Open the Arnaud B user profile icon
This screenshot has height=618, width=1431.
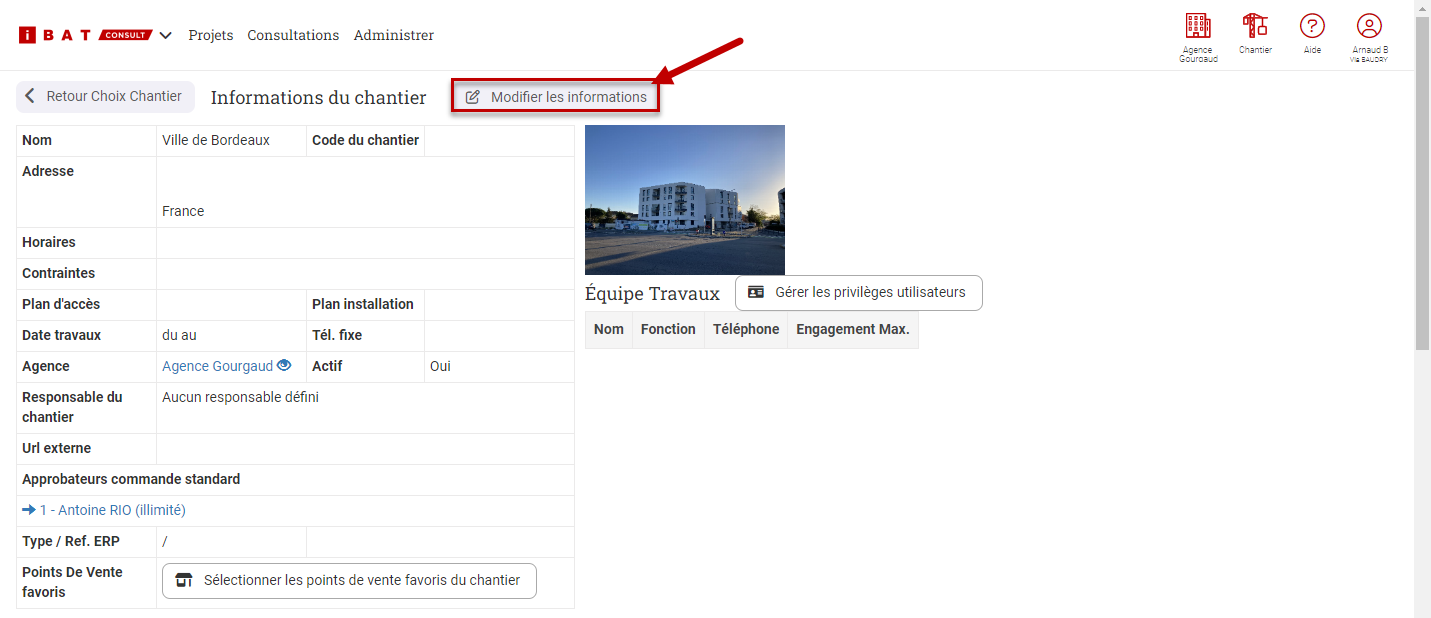[1369, 37]
